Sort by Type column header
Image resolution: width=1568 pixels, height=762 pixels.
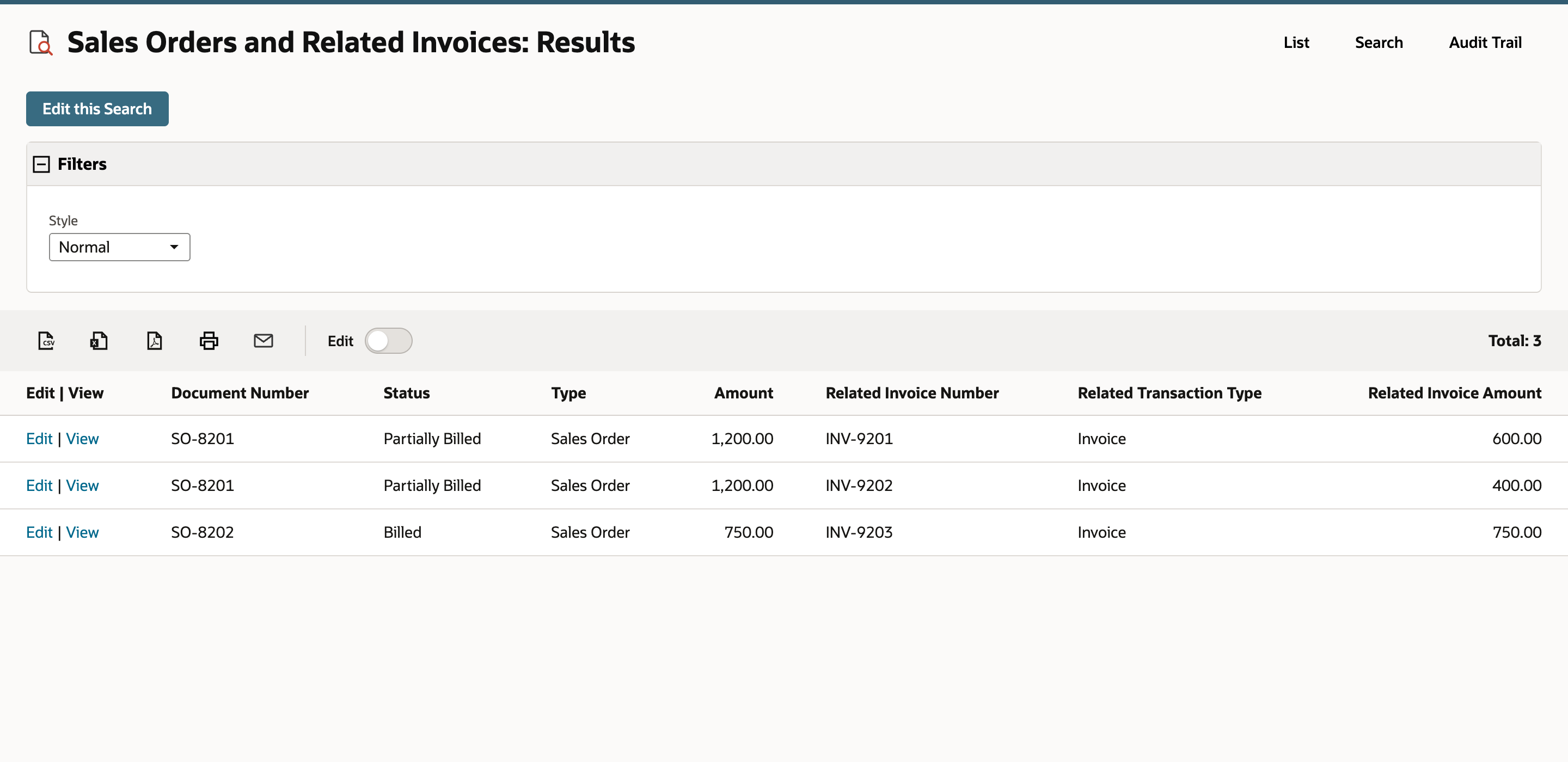[568, 394]
